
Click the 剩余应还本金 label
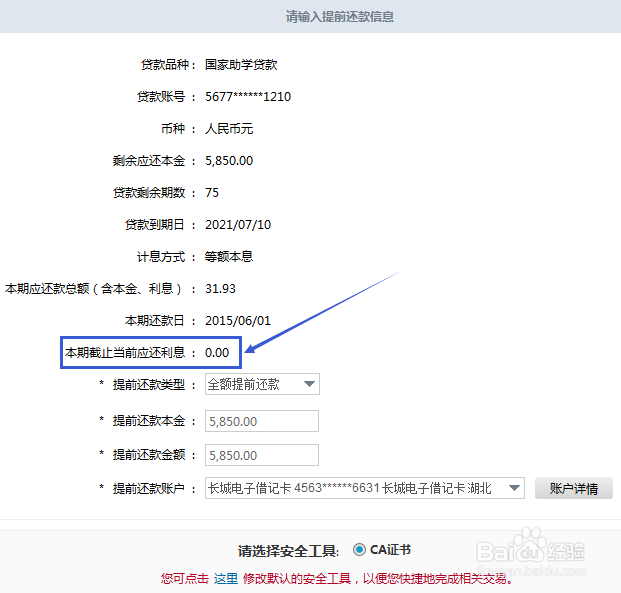tap(149, 161)
